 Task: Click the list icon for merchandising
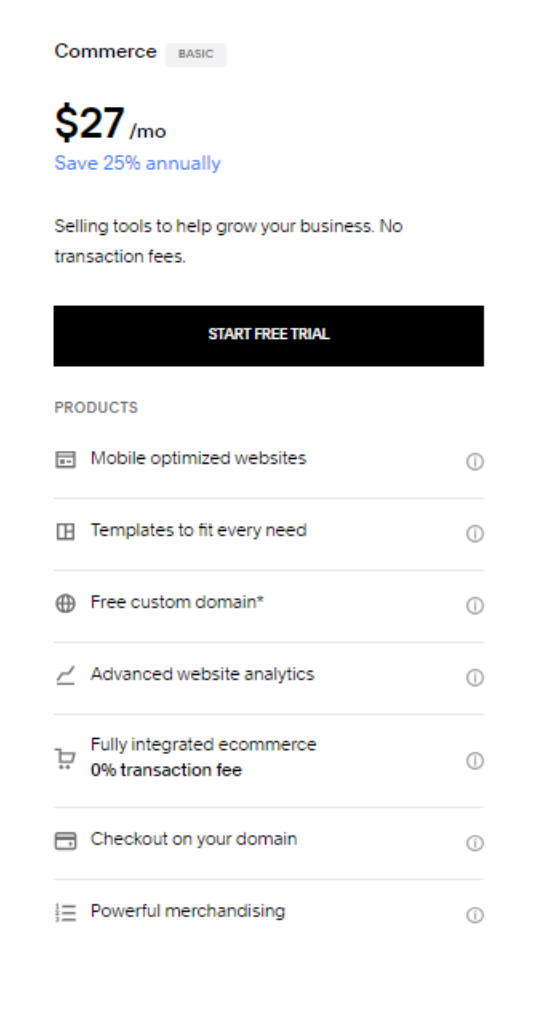click(x=65, y=913)
